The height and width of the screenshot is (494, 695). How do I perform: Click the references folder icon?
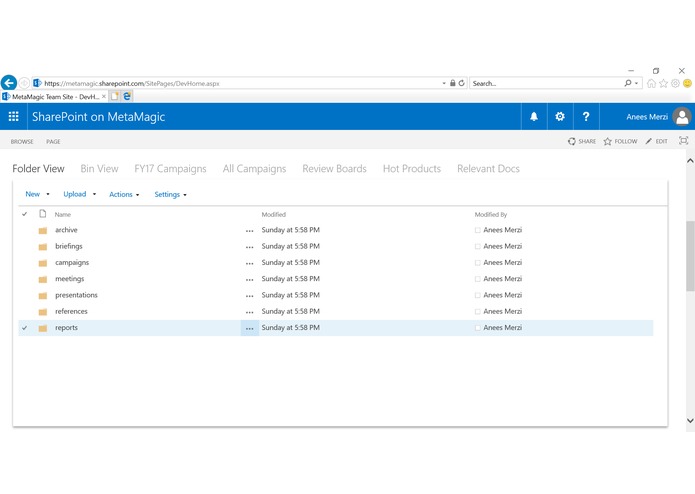pos(43,312)
